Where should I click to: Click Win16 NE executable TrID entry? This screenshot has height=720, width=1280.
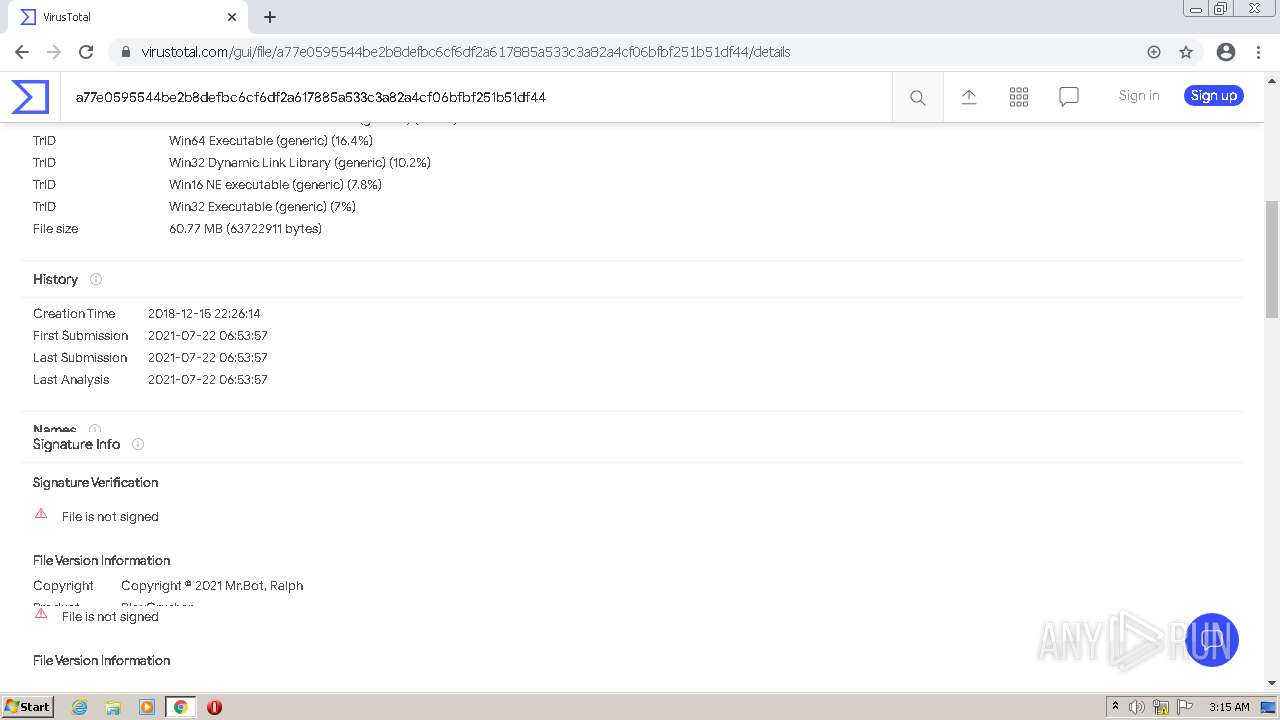point(275,185)
